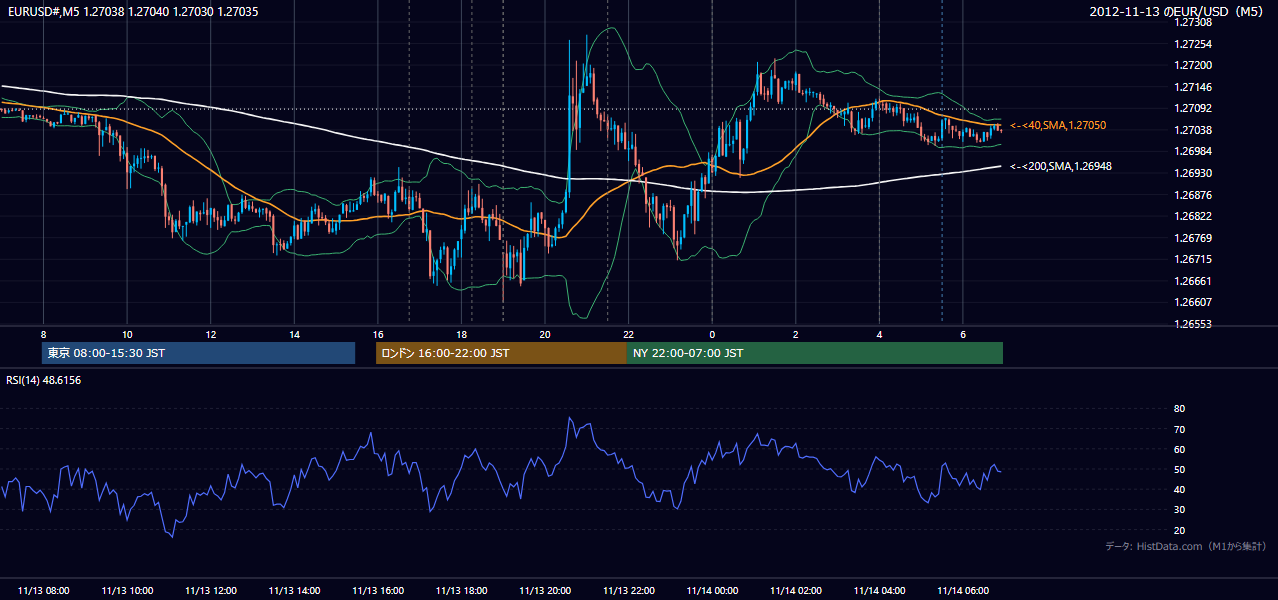
Task: Click RSI scale value 50
Action: [1179, 469]
